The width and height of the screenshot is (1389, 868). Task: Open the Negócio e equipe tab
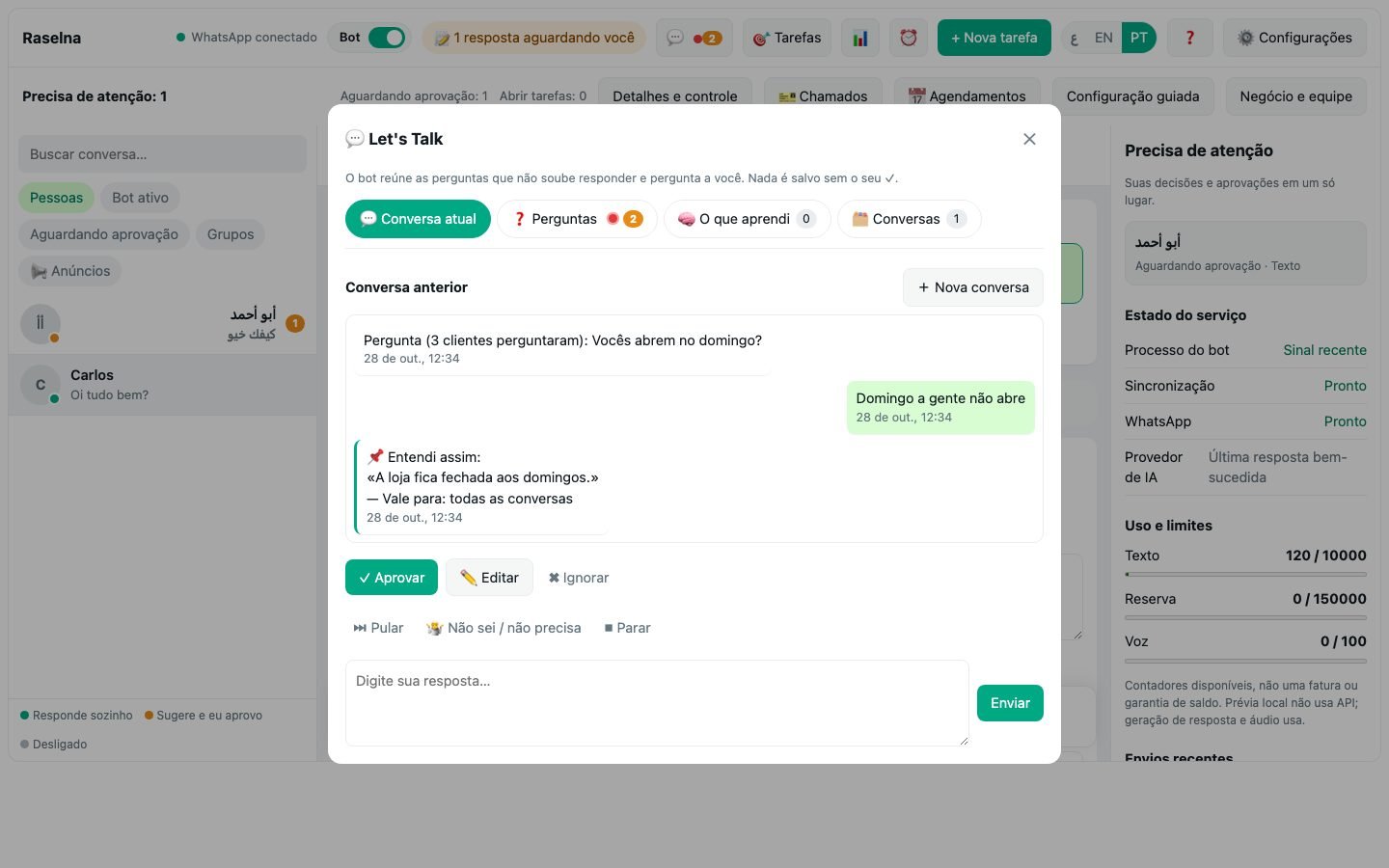tap(1296, 96)
